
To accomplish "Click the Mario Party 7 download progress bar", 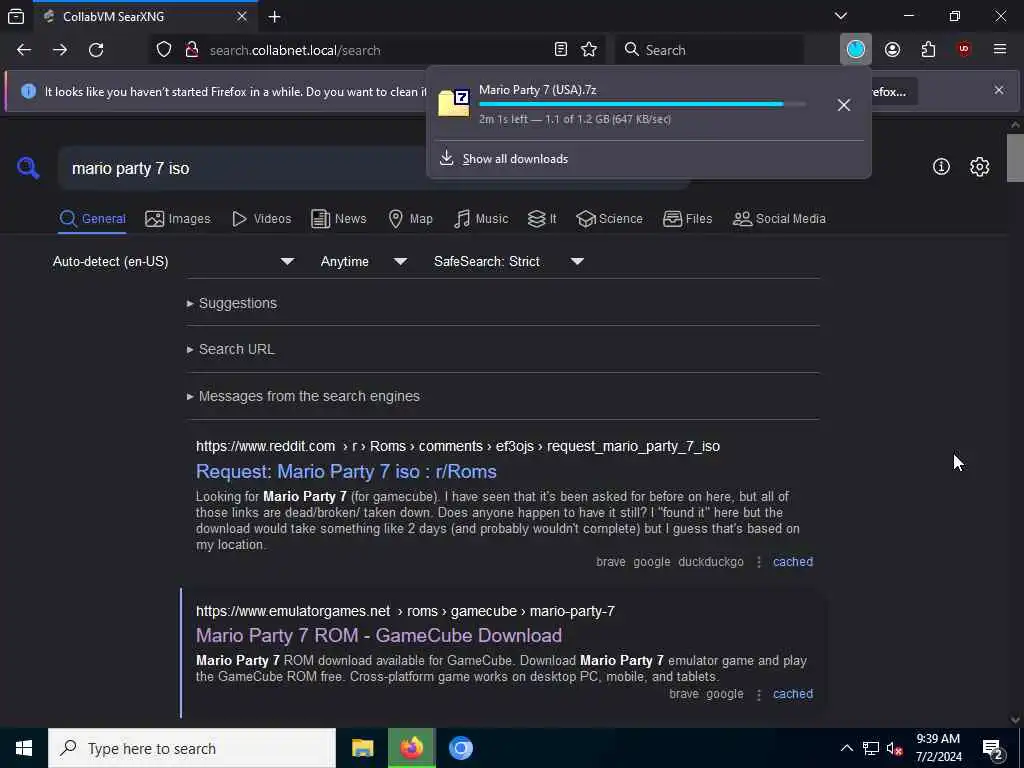I will (x=643, y=104).
